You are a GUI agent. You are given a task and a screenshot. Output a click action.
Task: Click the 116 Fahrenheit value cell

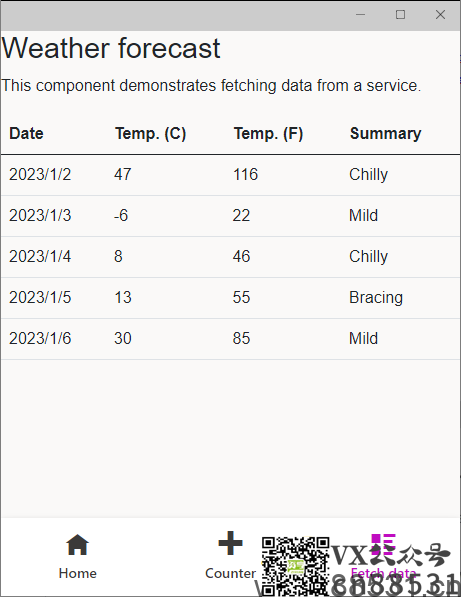pyautogui.click(x=246, y=174)
